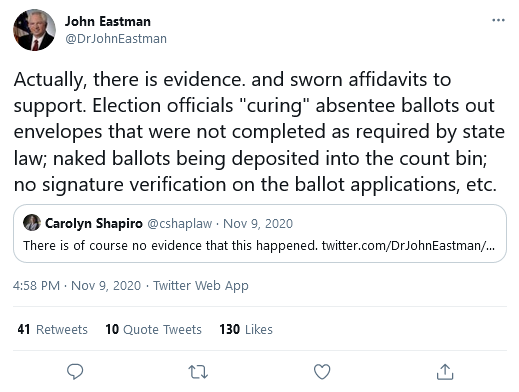Screen dimensions: 519x392
Task: Click the retweet arrows icon
Action: pyautogui.click(x=198, y=372)
